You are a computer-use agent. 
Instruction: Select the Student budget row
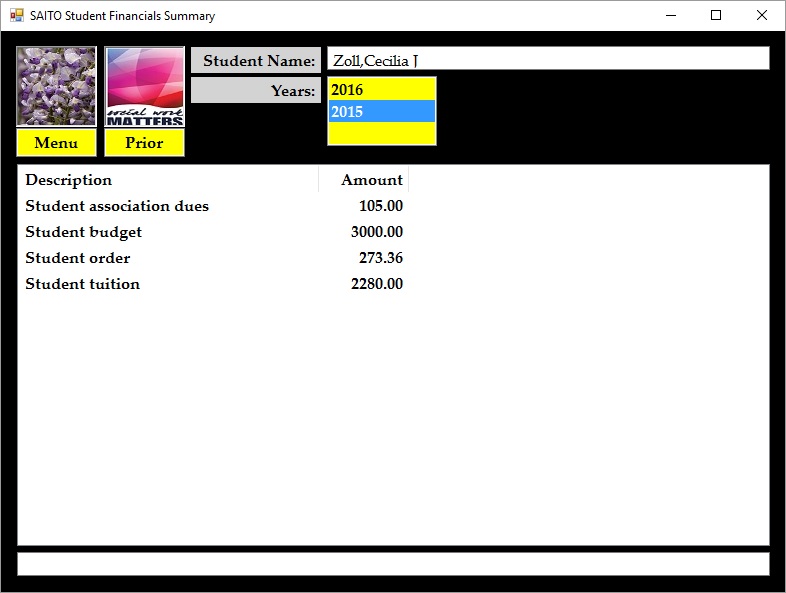(x=84, y=232)
